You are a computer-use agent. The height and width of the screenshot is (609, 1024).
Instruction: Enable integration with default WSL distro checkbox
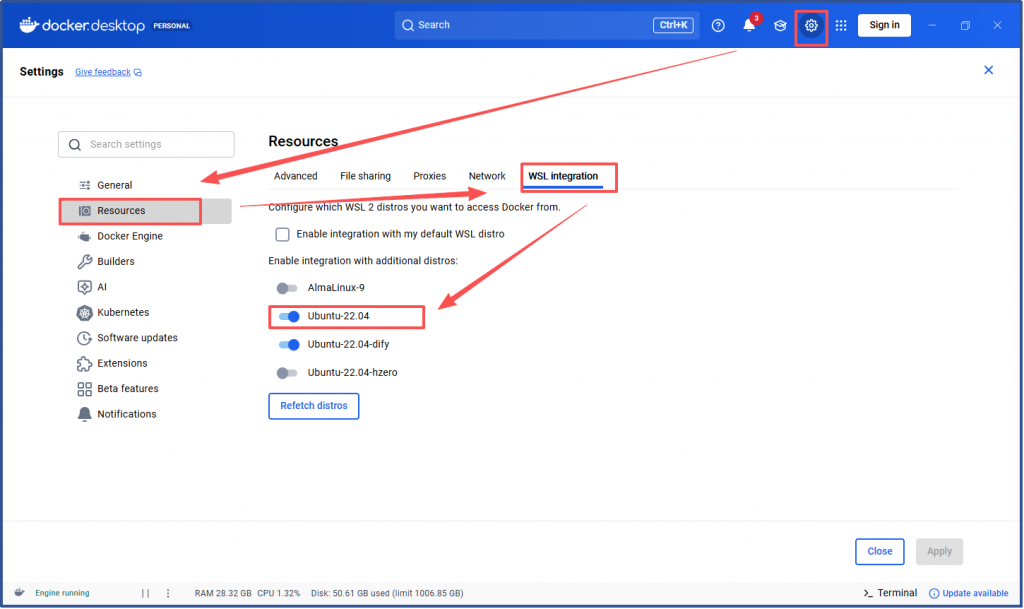coord(283,234)
